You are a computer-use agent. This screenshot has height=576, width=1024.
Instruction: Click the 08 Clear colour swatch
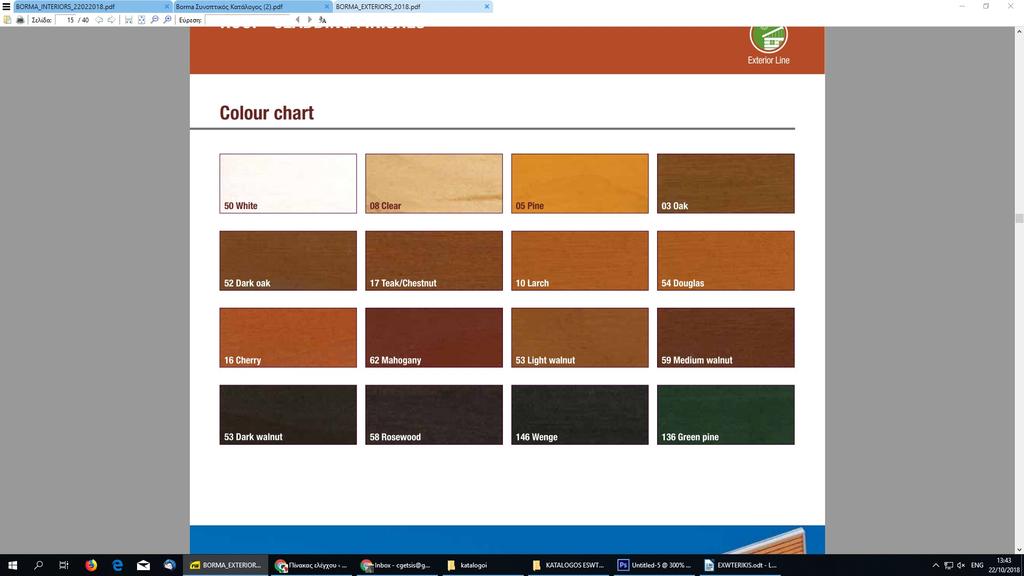point(434,184)
